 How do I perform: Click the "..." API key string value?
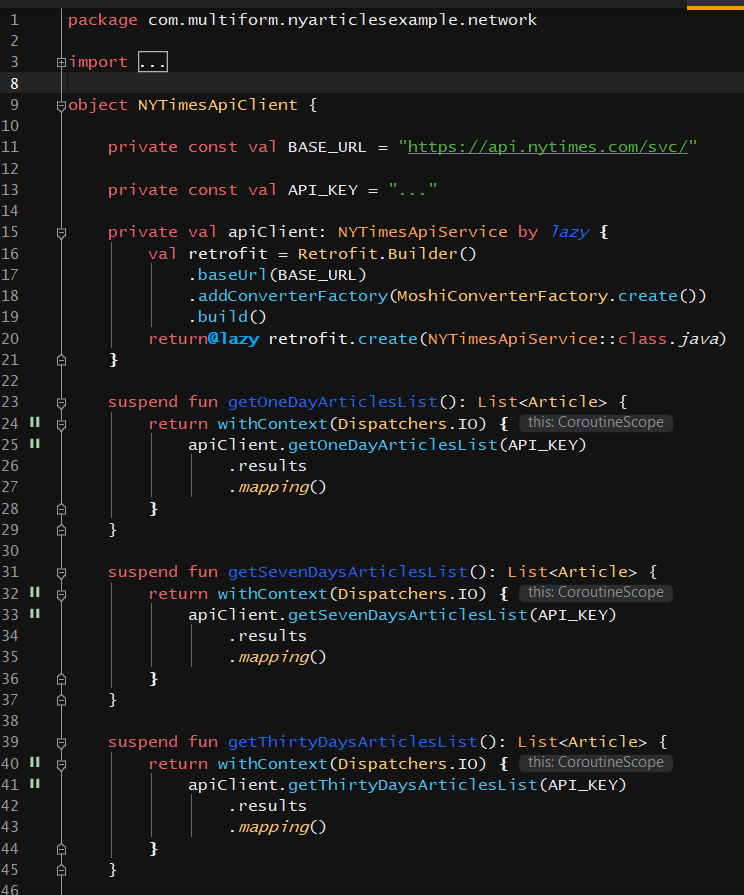click(x=413, y=190)
